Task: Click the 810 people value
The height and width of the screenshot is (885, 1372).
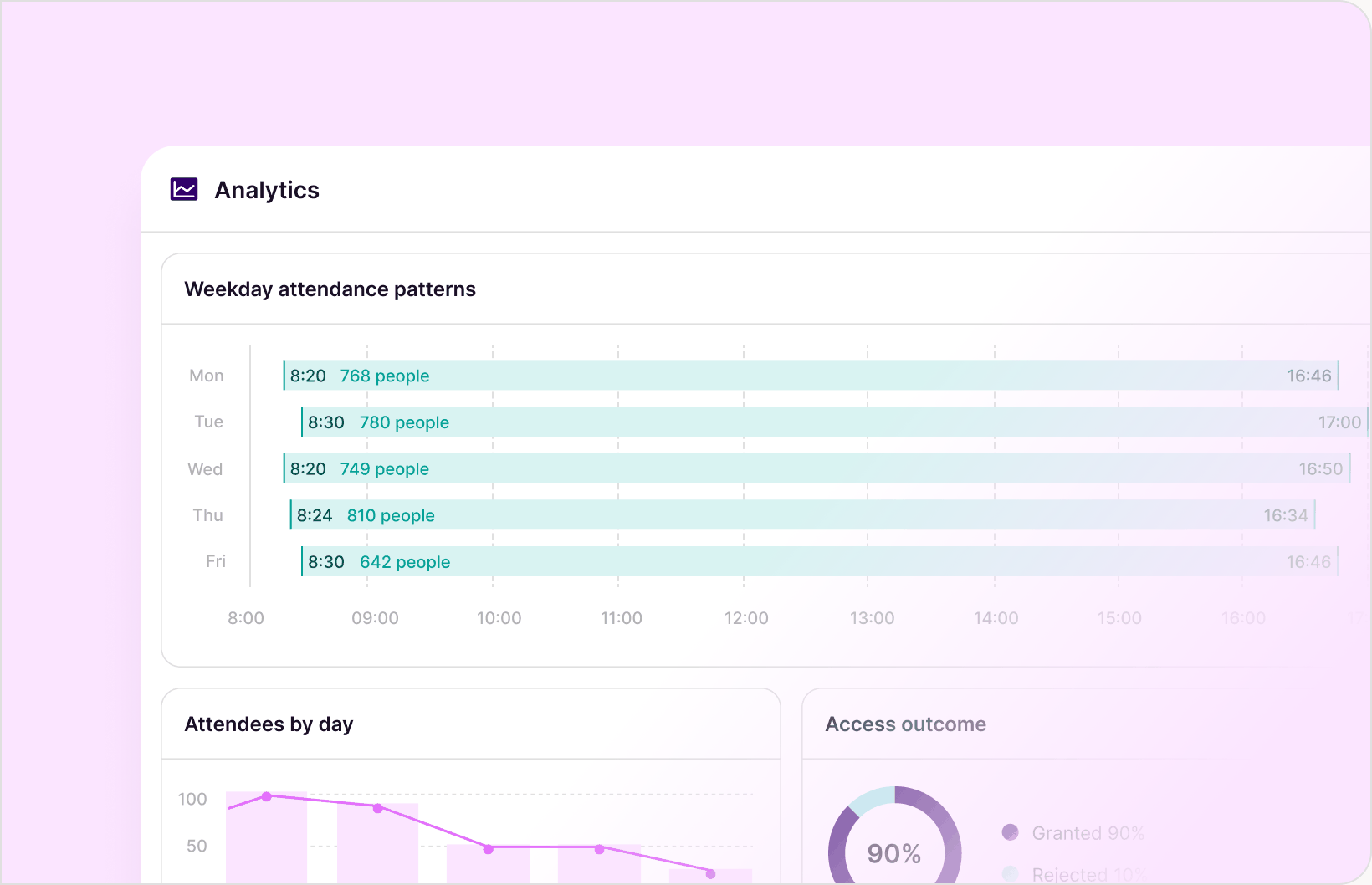Action: click(x=391, y=515)
